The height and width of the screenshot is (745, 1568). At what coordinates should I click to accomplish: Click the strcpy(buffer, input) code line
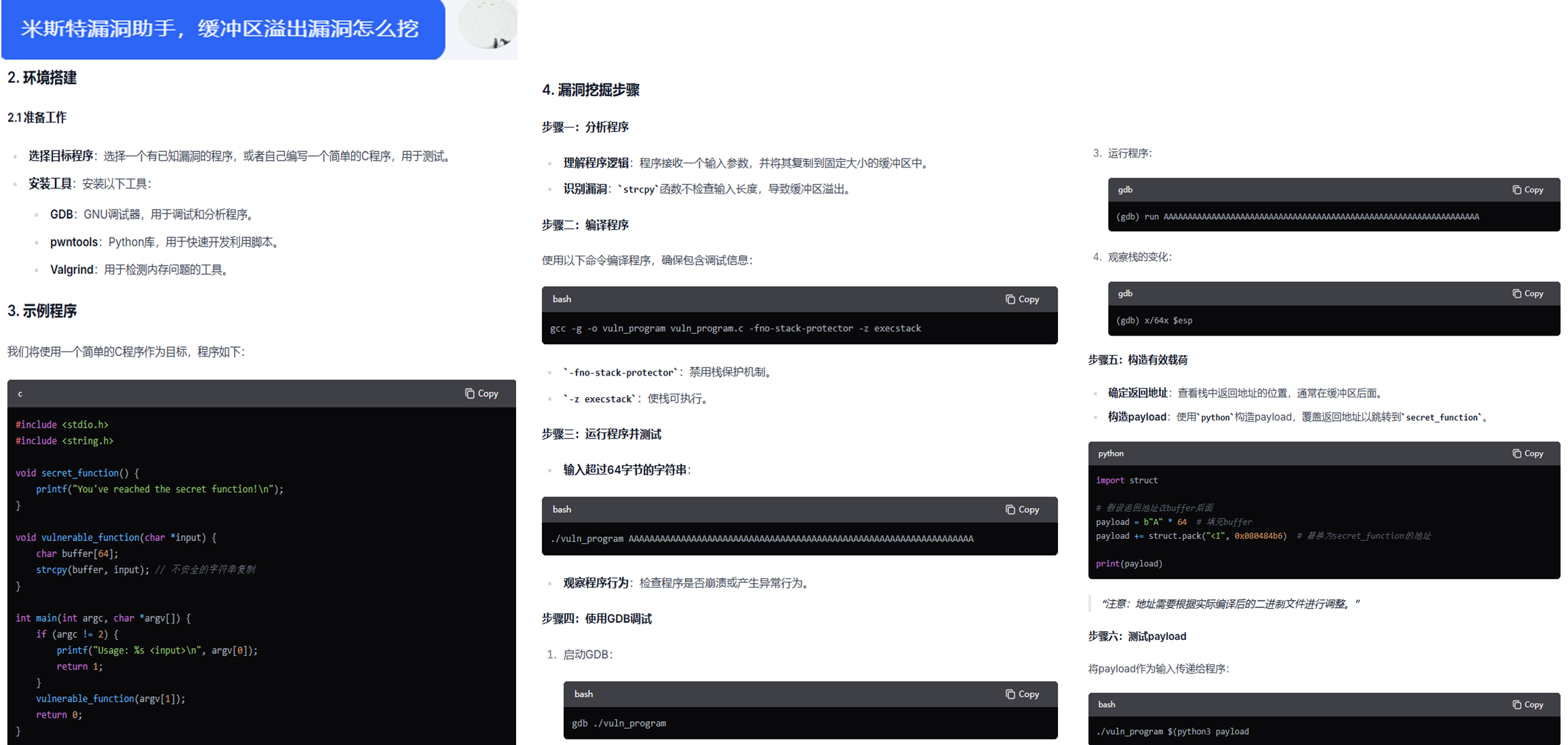point(92,569)
